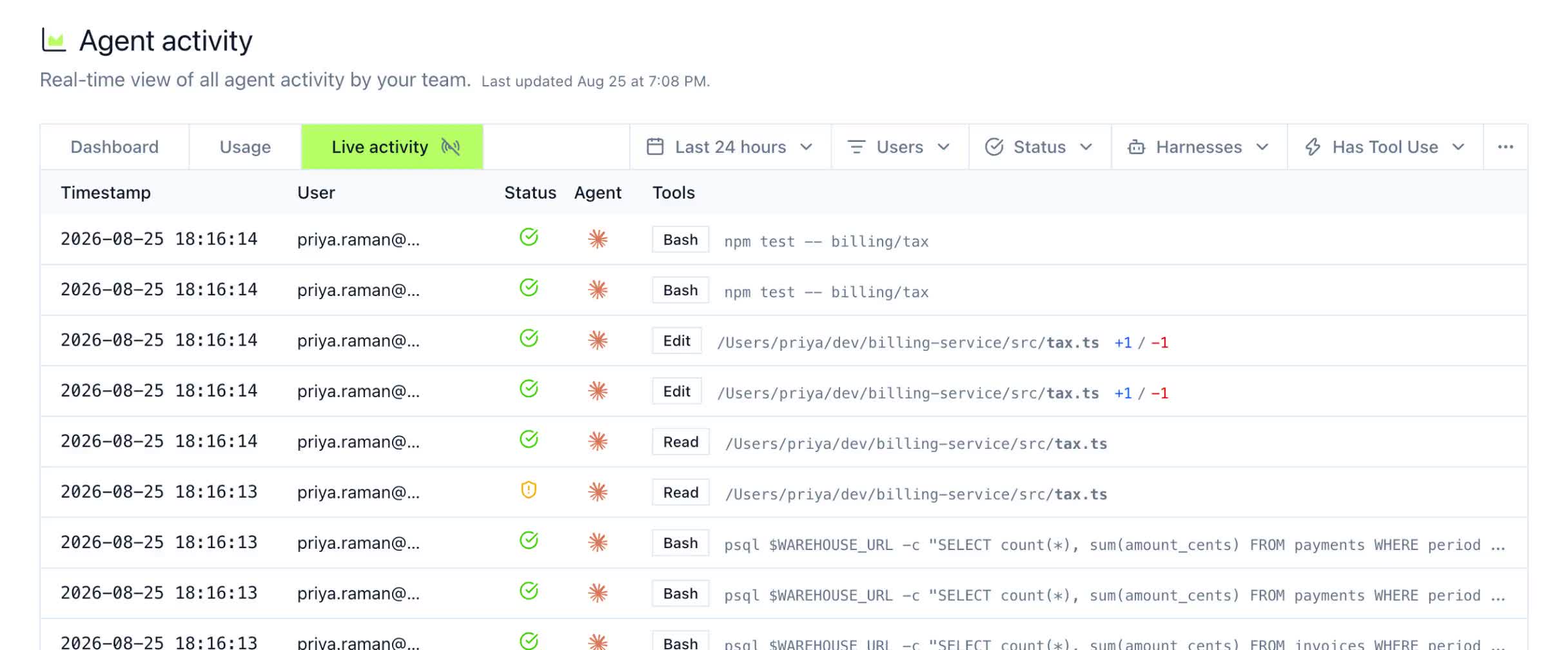Click the agent starburst icon in the shield-status row
Image resolution: width=1568 pixels, height=650 pixels.
click(x=598, y=492)
